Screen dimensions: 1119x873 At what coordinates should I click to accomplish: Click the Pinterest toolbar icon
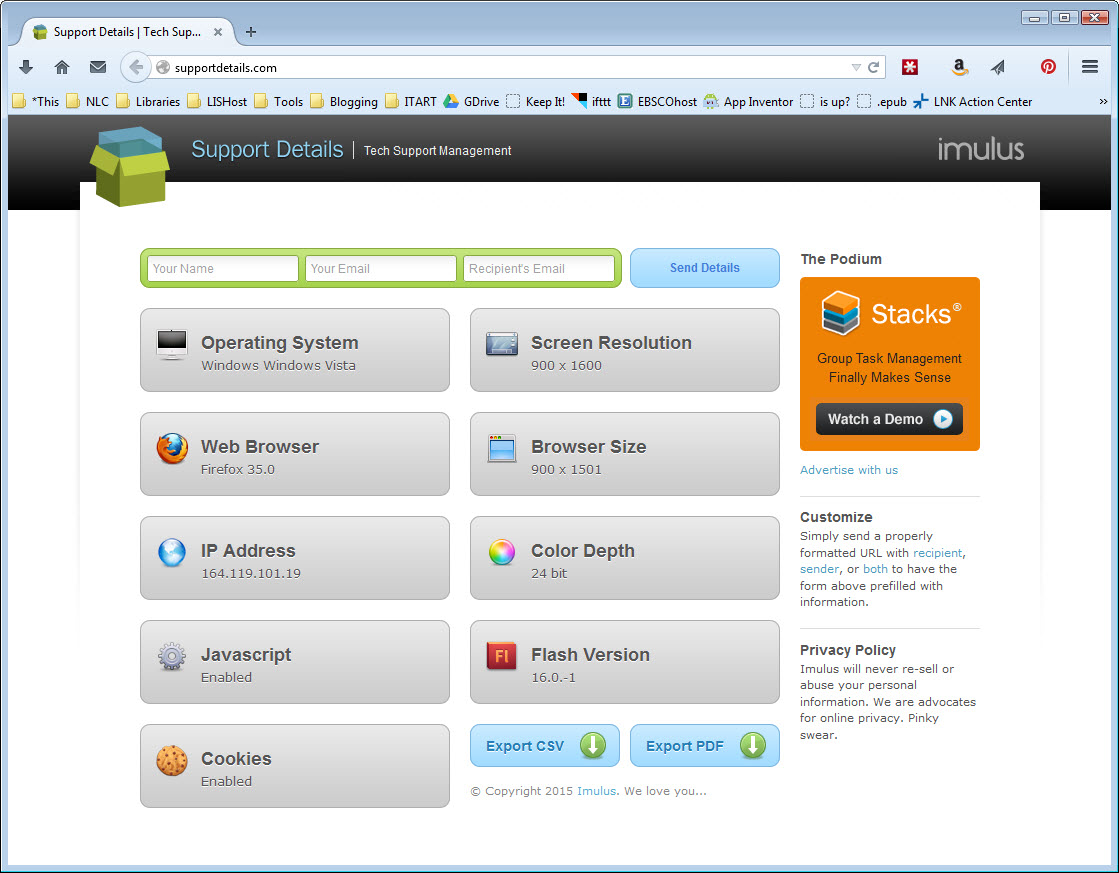click(1048, 68)
